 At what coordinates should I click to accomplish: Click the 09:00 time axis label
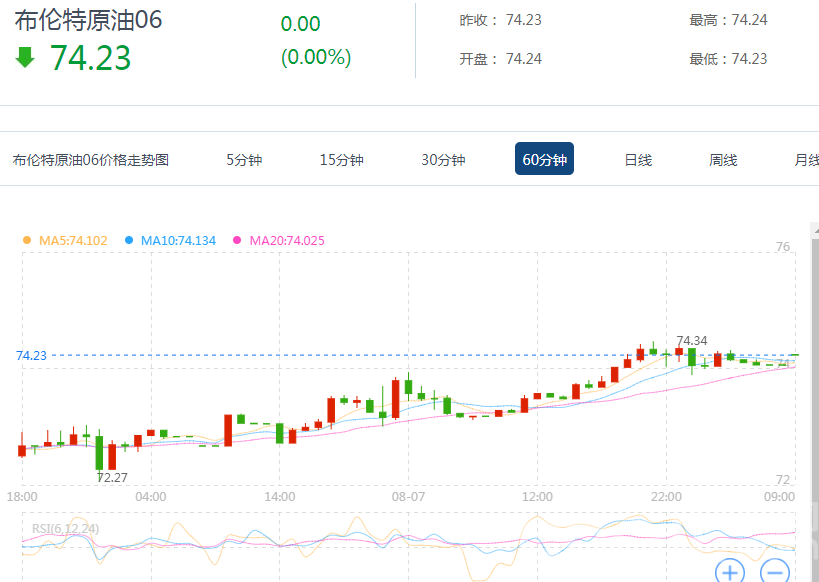(779, 496)
